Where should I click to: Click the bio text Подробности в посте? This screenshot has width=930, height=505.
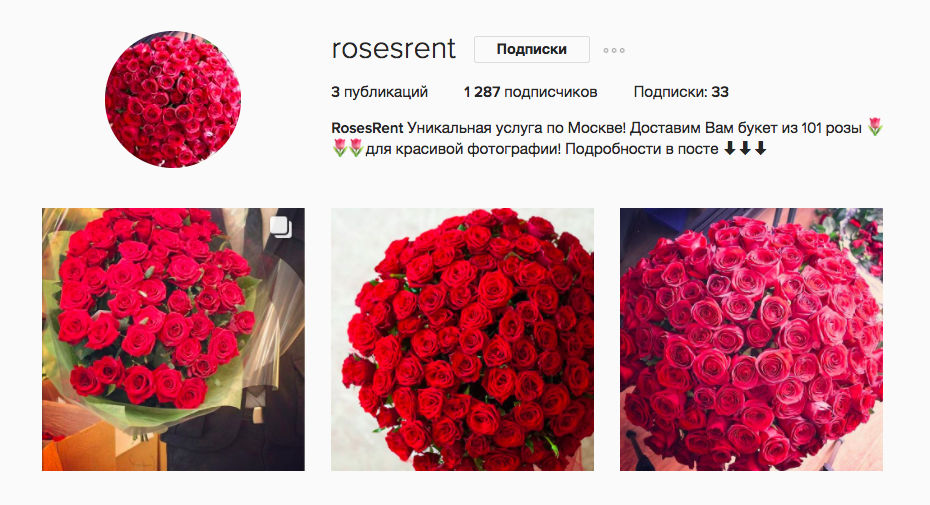point(642,149)
